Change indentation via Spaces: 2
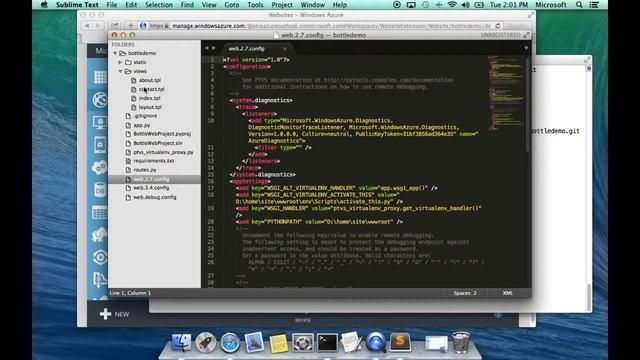Image resolution: width=640 pixels, height=360 pixels. [465, 293]
